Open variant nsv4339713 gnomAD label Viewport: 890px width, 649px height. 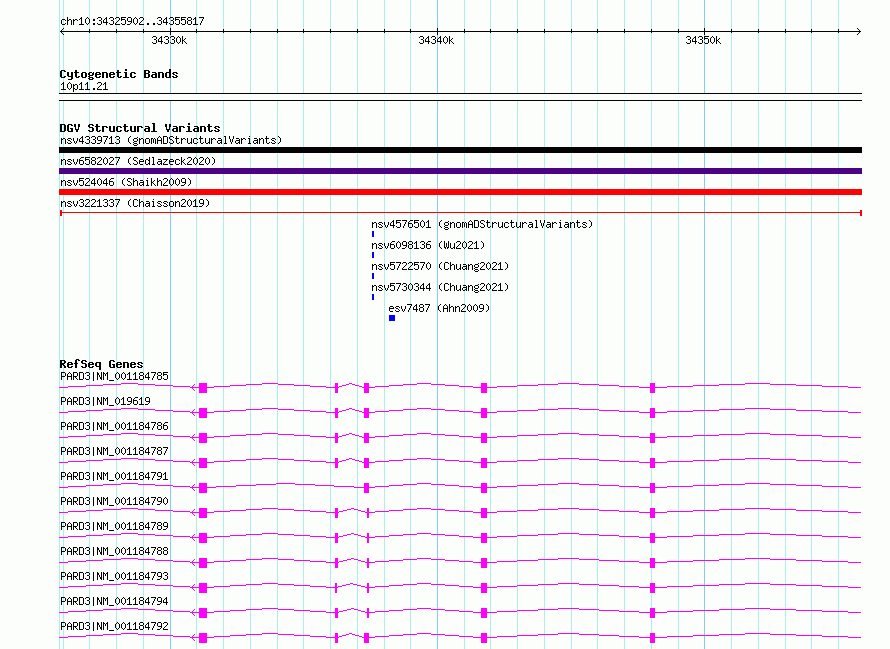point(171,140)
